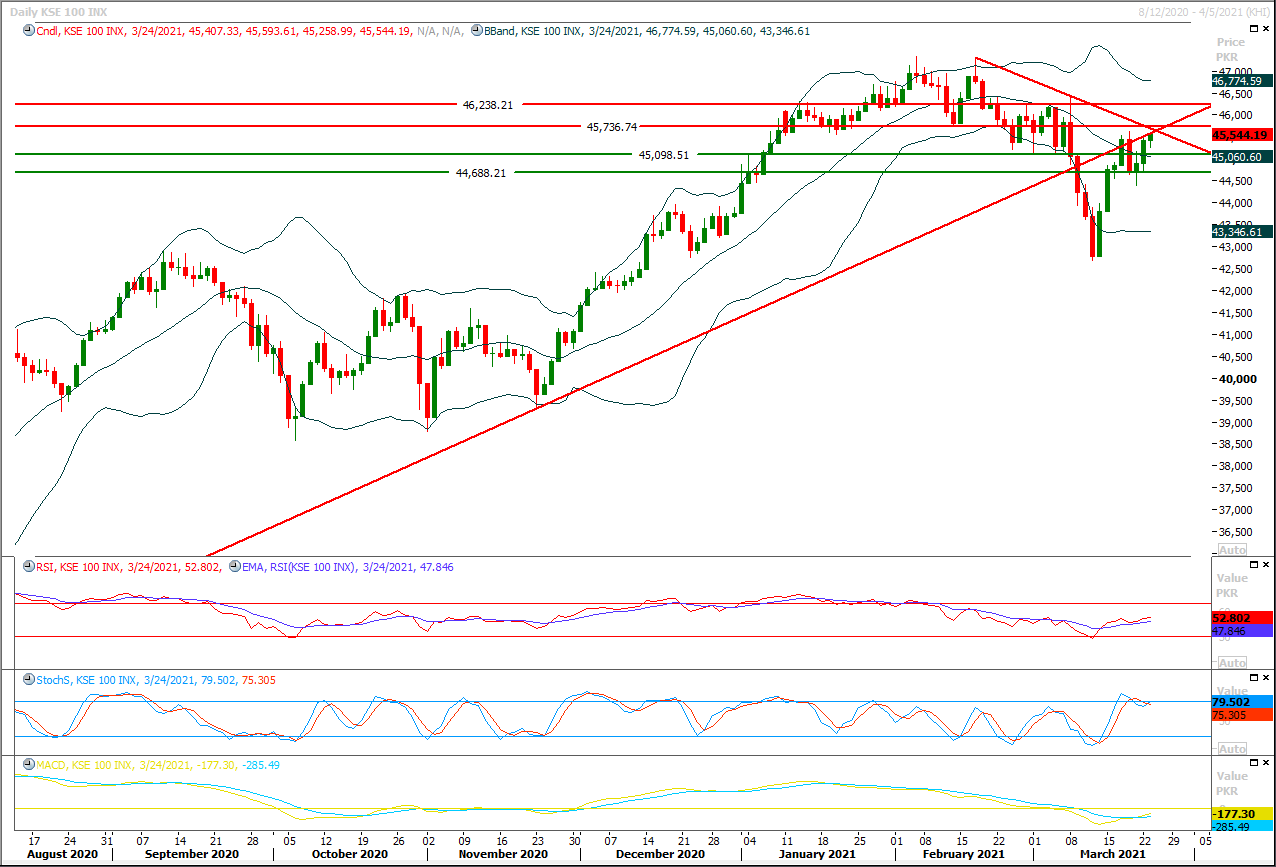Click the 44,688.21 support line label
This screenshot has width=1276, height=867.
click(481, 173)
